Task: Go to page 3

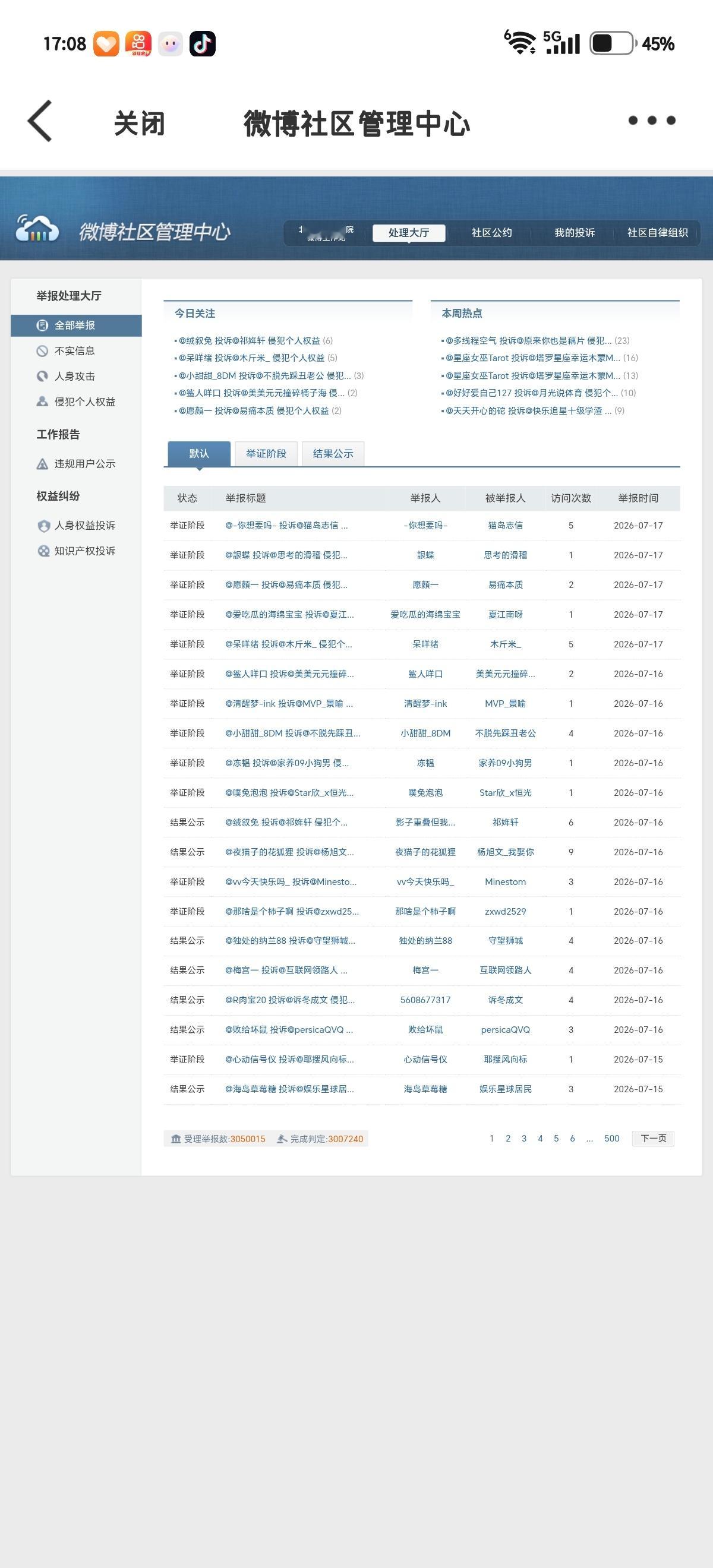Action: coord(524,1139)
